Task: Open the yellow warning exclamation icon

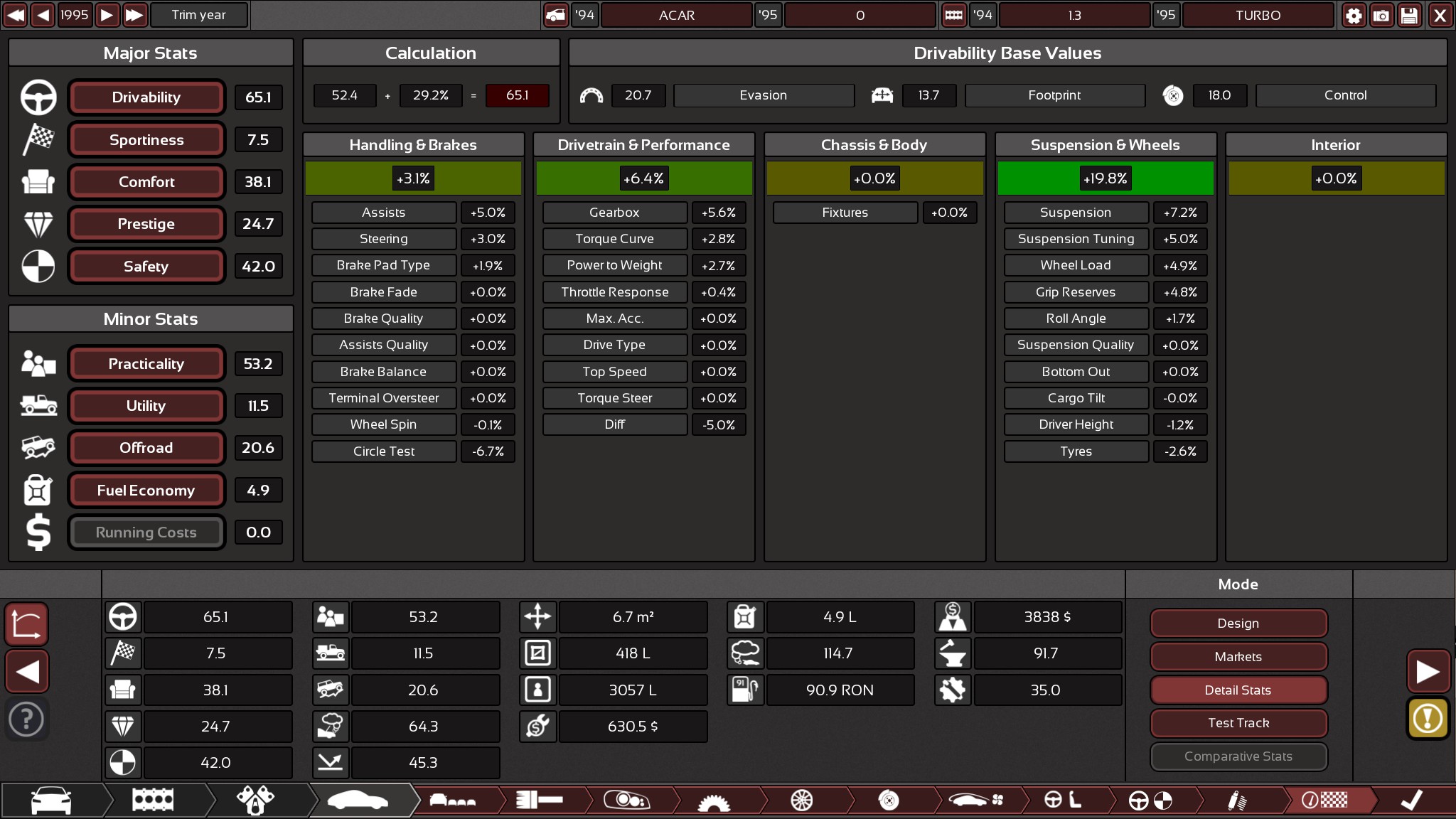Action: [x=1428, y=719]
